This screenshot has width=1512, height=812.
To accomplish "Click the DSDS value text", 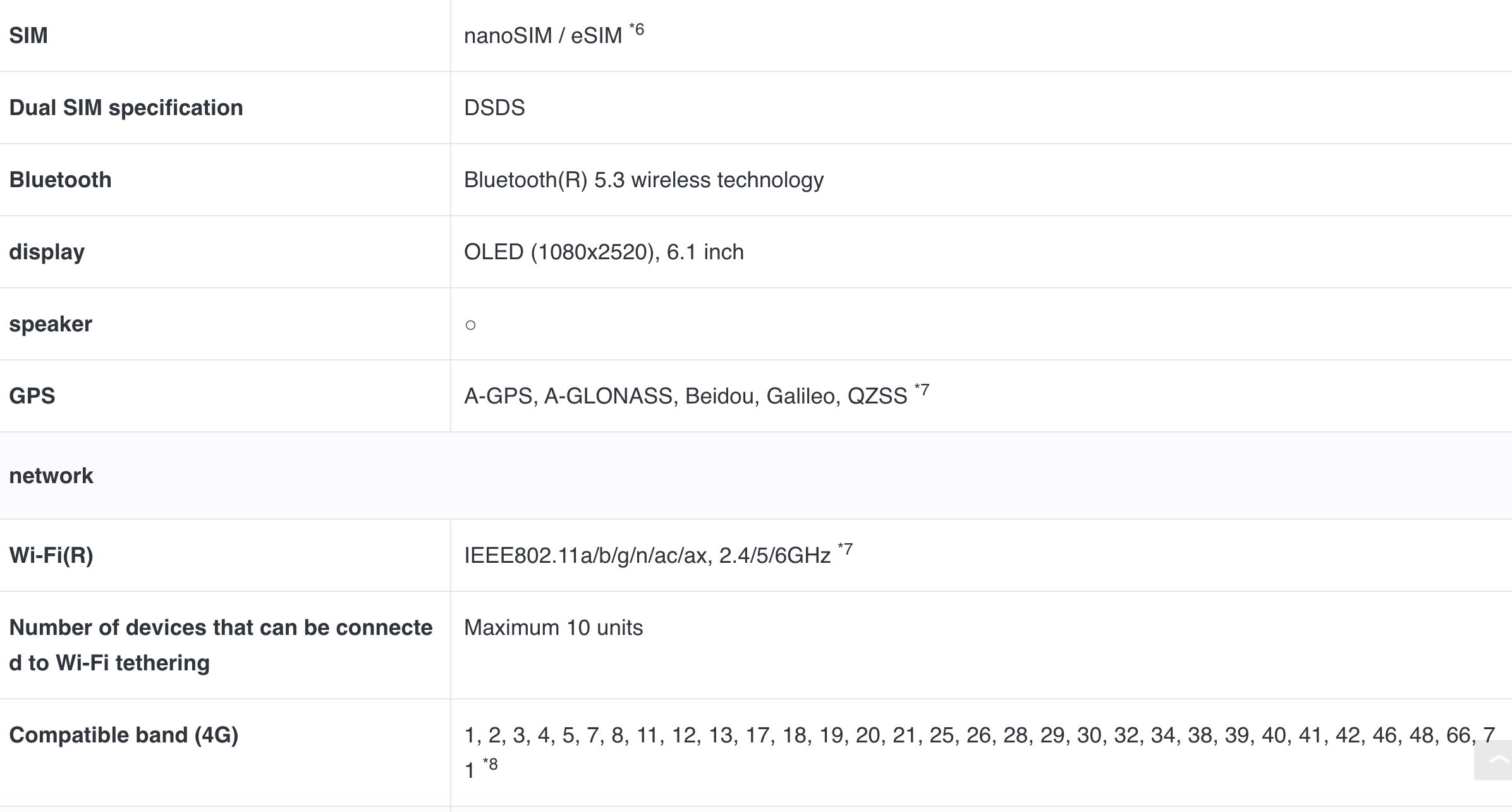I will click(494, 108).
